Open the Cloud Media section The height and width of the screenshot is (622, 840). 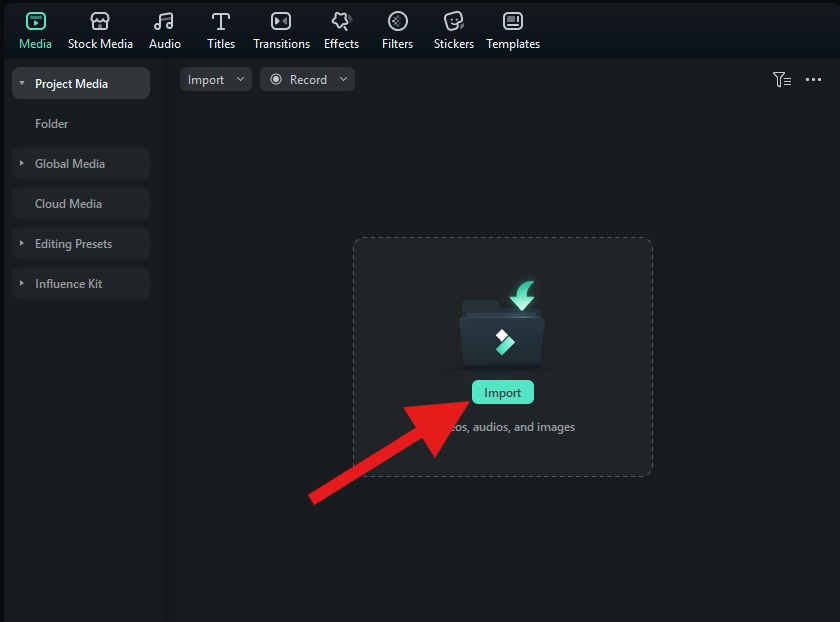point(81,204)
